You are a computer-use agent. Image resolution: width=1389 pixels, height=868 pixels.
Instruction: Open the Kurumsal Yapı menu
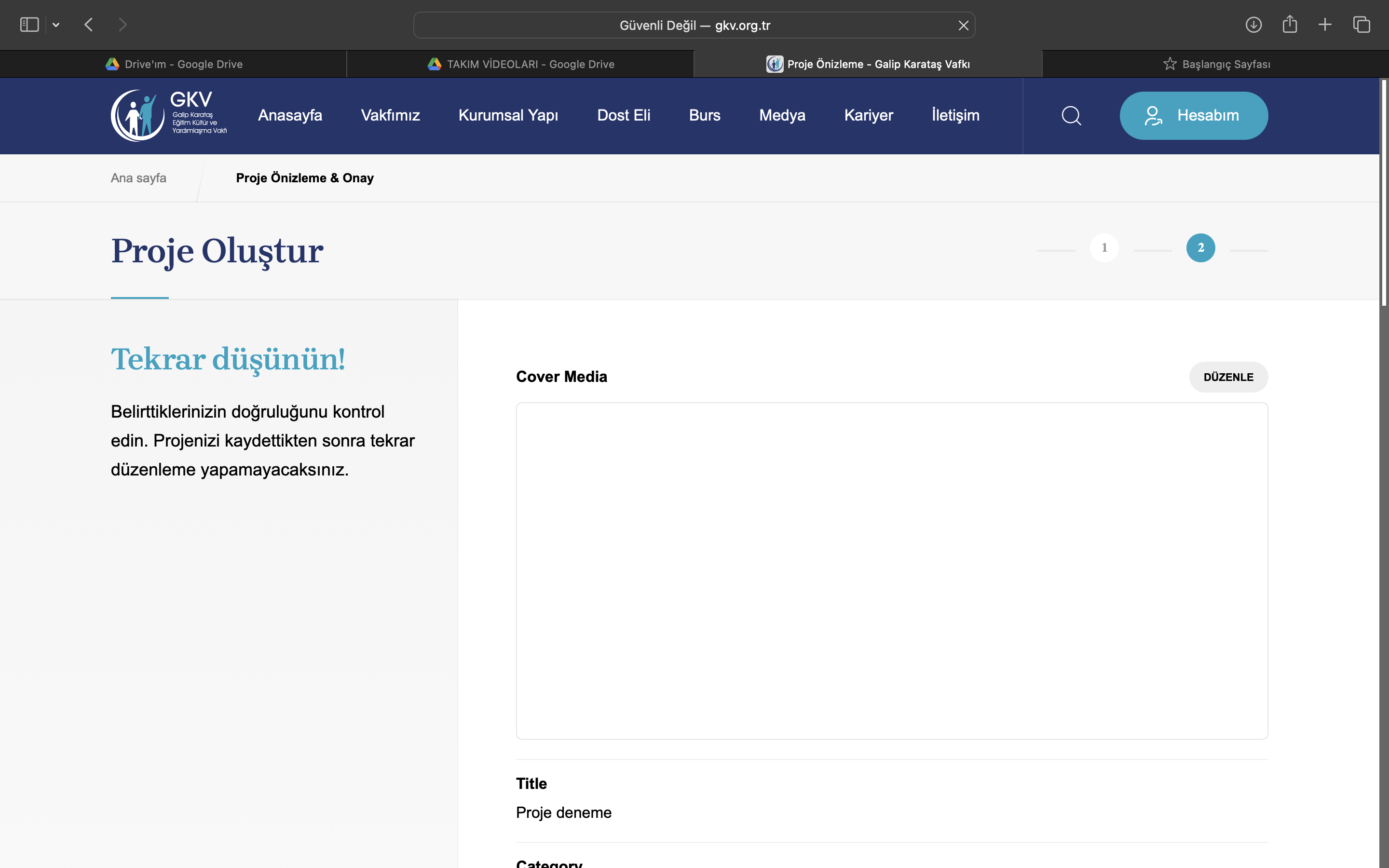508,115
